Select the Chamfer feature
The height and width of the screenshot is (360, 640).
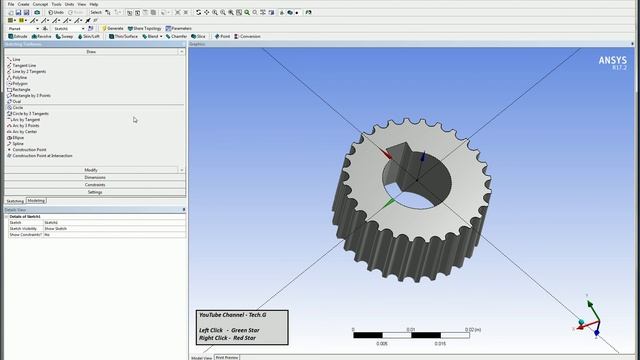coord(176,36)
